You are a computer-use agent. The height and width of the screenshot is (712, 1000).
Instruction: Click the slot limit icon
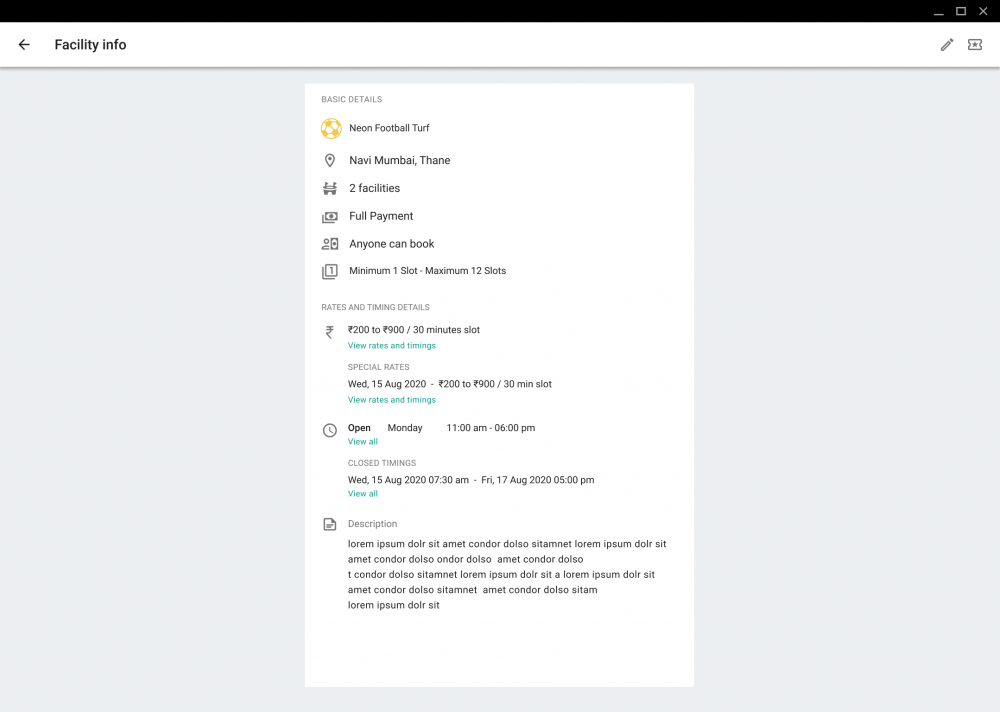click(330, 271)
